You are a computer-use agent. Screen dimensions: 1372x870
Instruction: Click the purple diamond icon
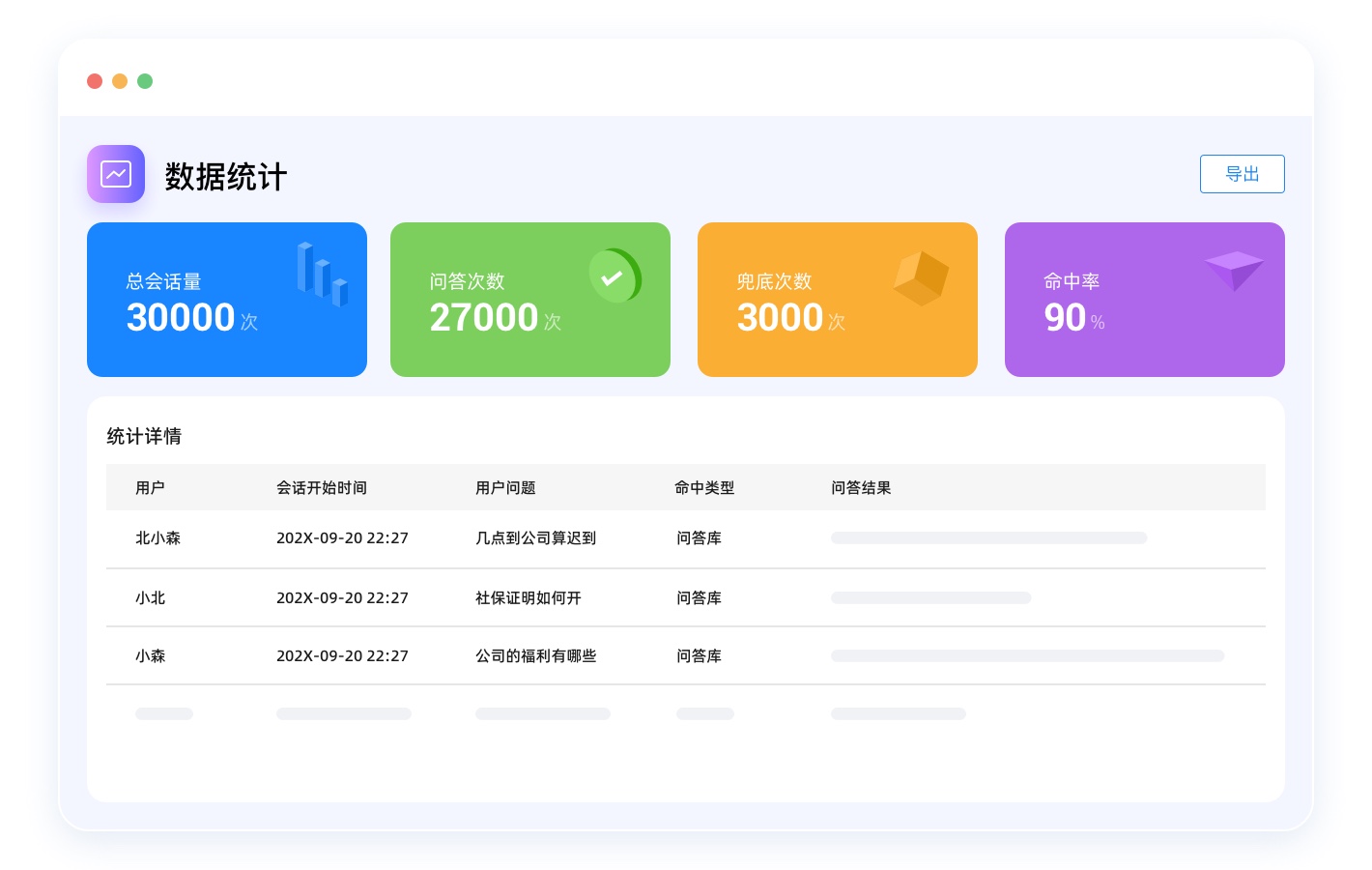tap(1234, 271)
